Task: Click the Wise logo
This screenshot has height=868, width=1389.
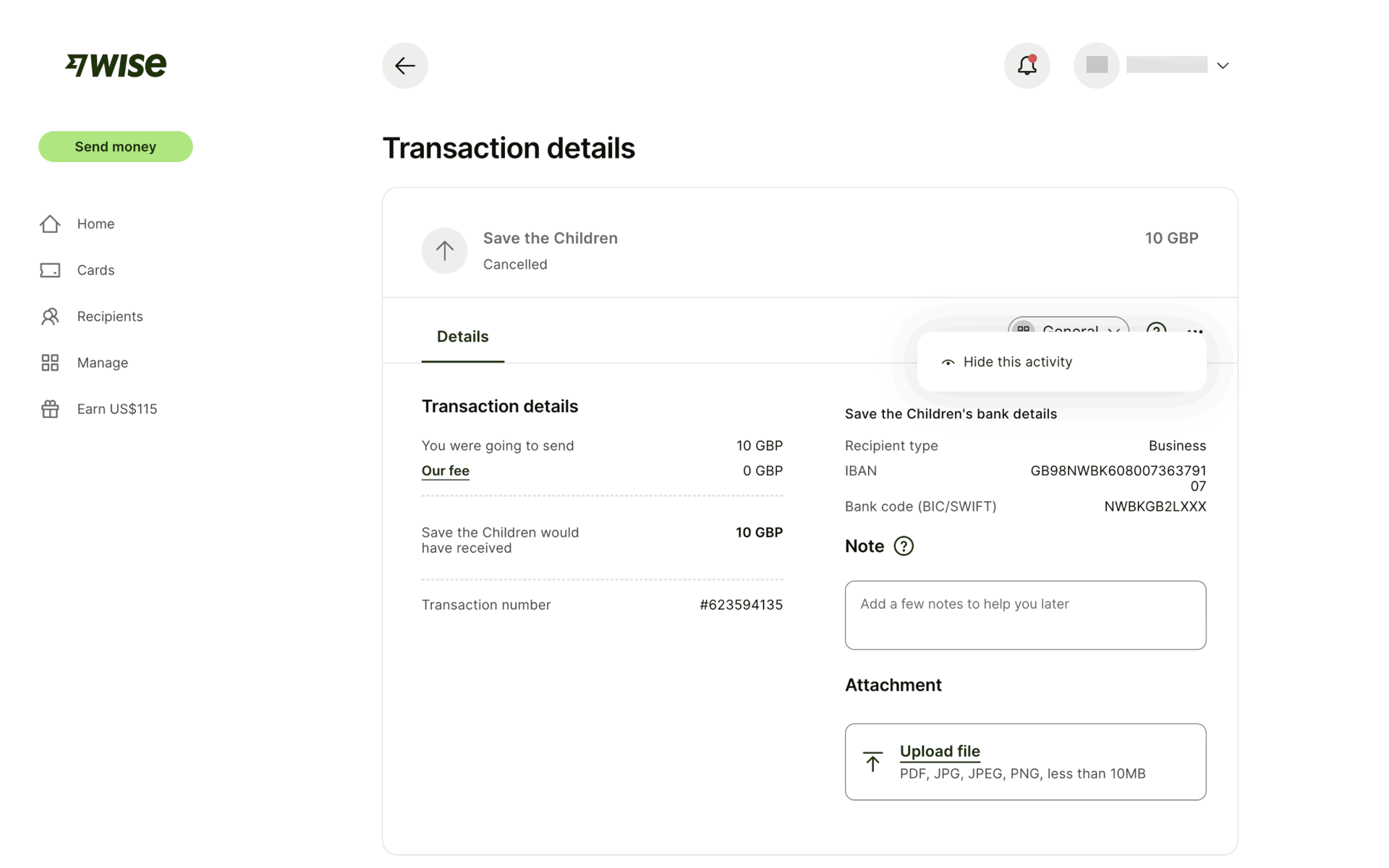Action: [x=116, y=65]
